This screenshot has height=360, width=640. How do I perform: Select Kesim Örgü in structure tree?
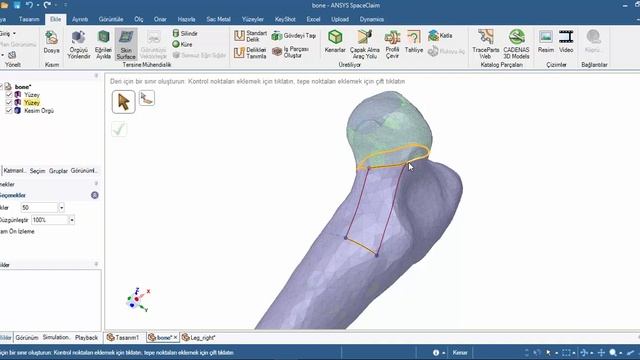point(39,111)
